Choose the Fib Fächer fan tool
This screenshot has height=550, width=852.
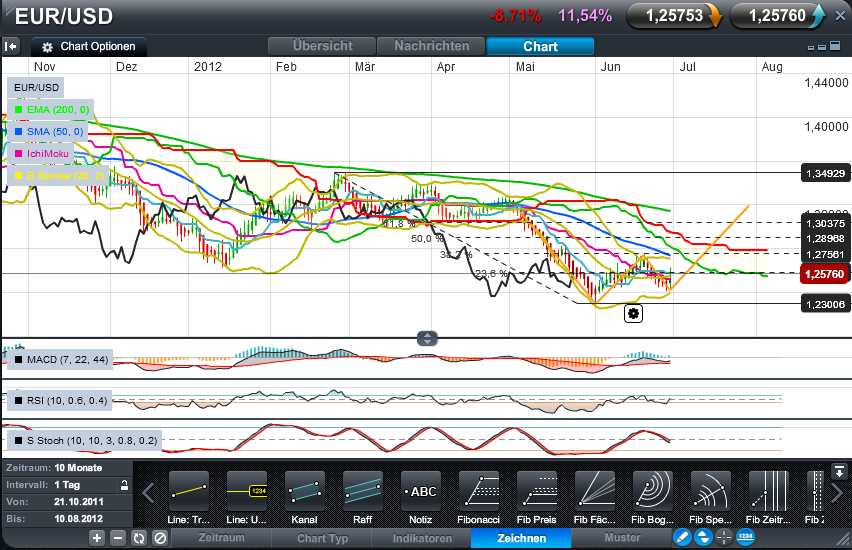click(594, 492)
